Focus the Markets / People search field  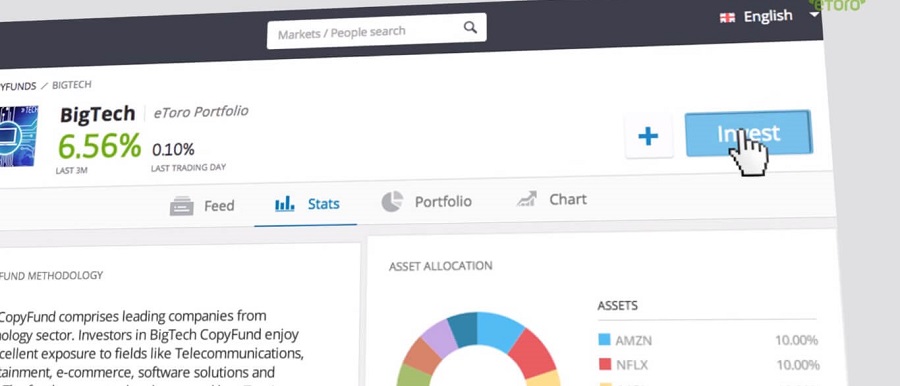click(377, 30)
